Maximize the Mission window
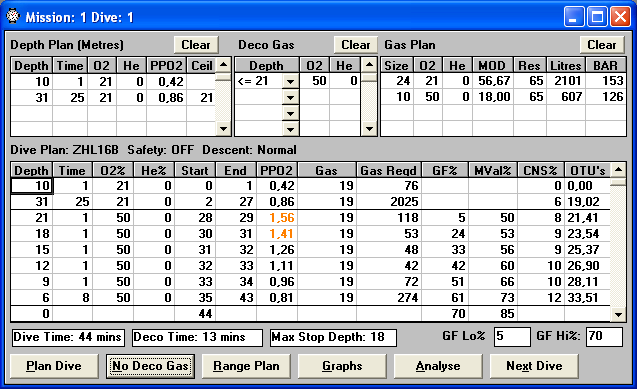637x389 pixels. click(x=597, y=17)
